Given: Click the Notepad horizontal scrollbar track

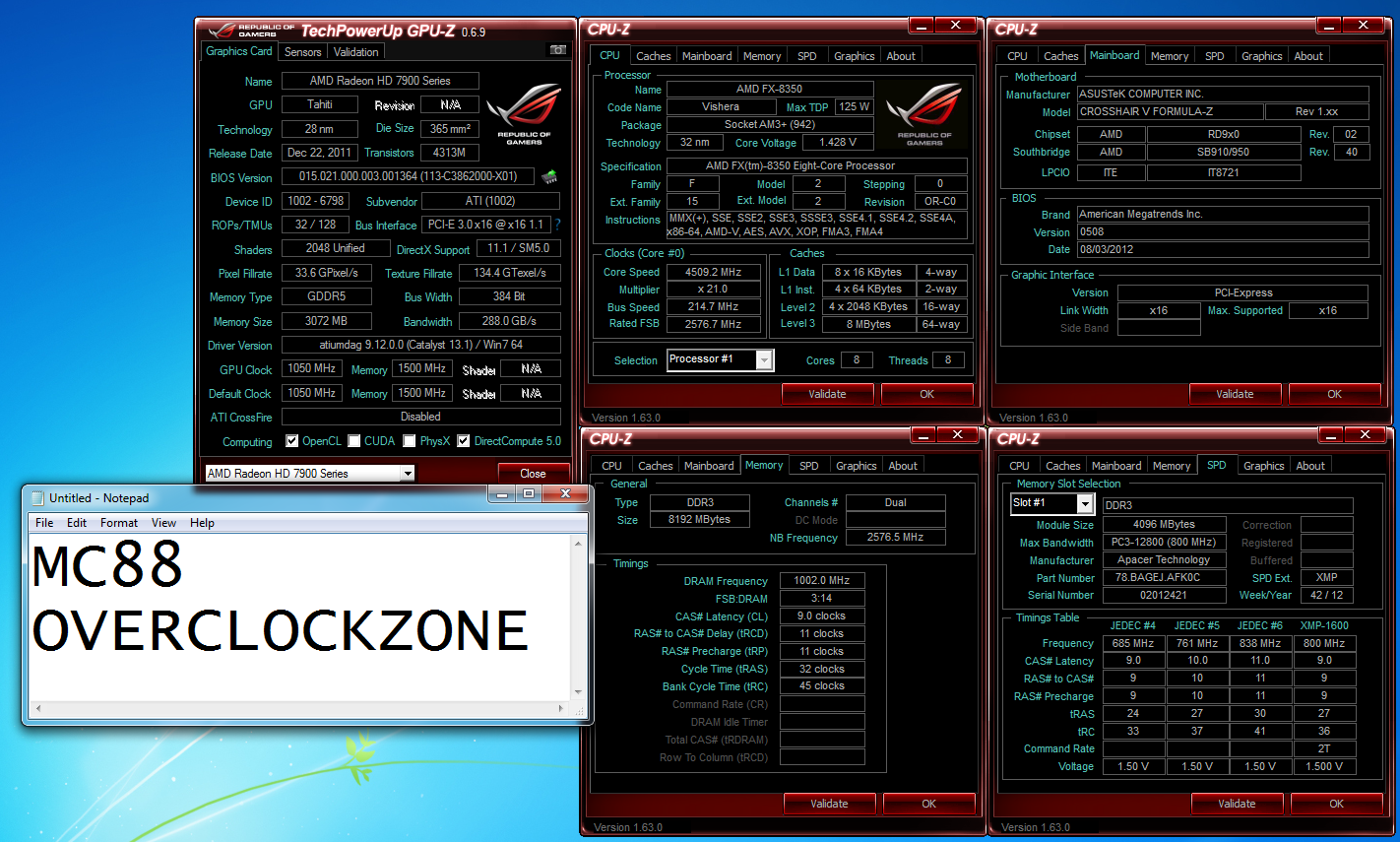Looking at the screenshot, I should tap(299, 708).
